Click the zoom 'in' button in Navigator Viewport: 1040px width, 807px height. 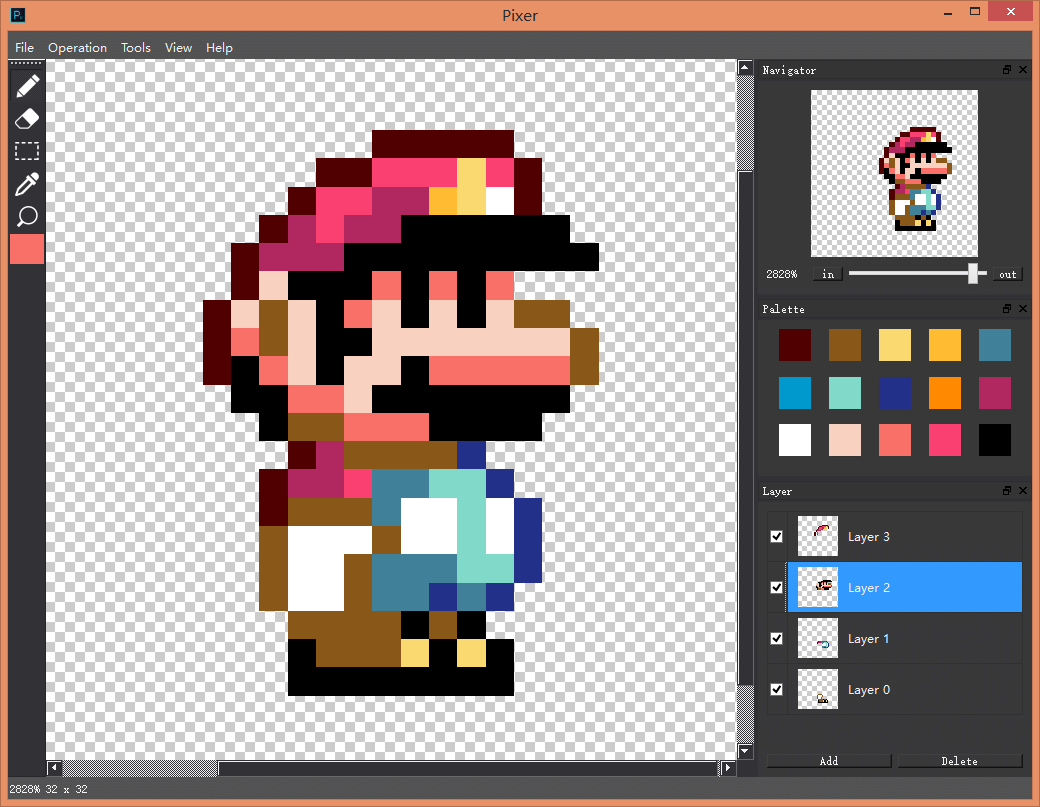[x=828, y=274]
